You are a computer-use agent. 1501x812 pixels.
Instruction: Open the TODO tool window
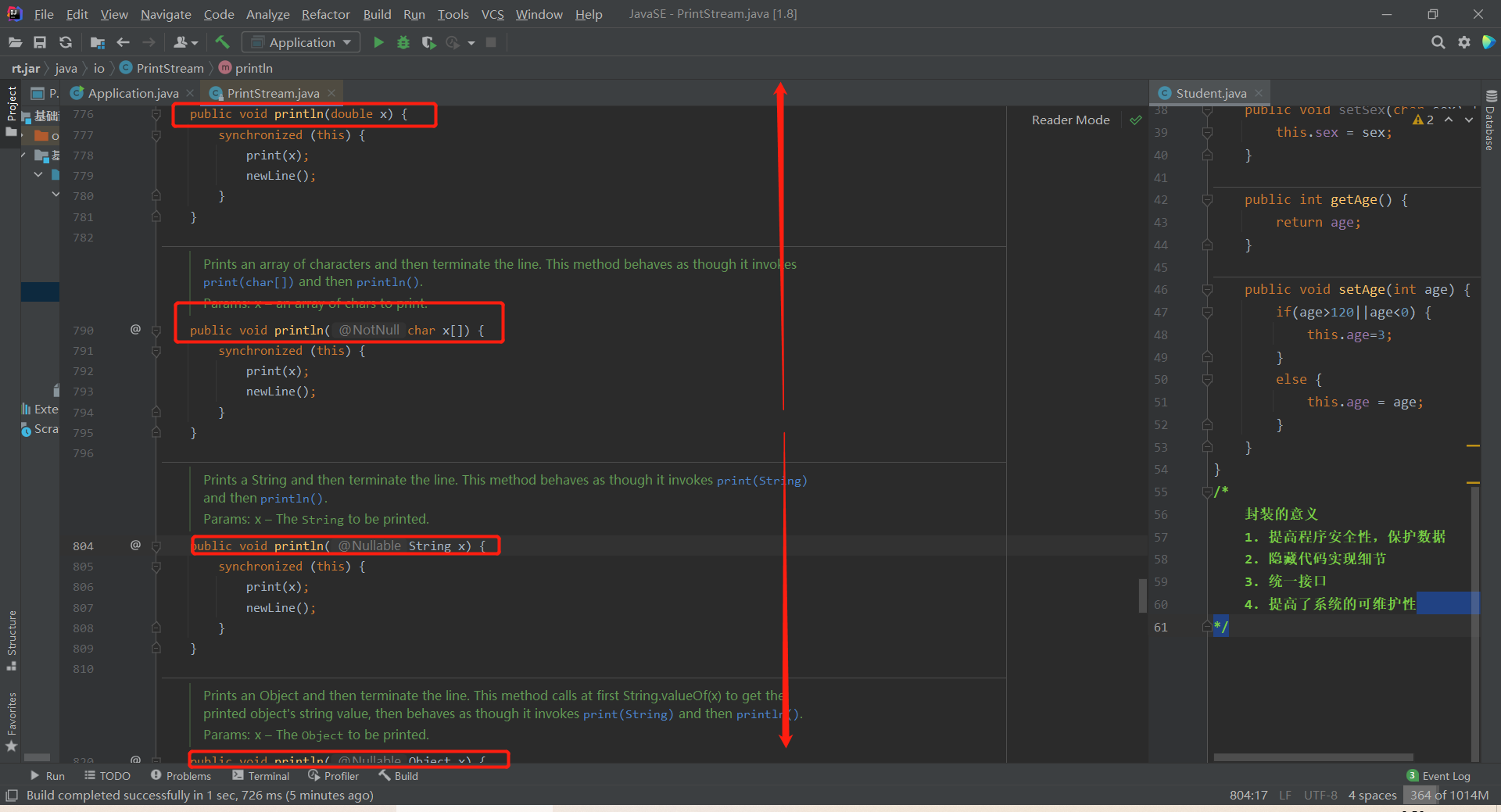107,776
